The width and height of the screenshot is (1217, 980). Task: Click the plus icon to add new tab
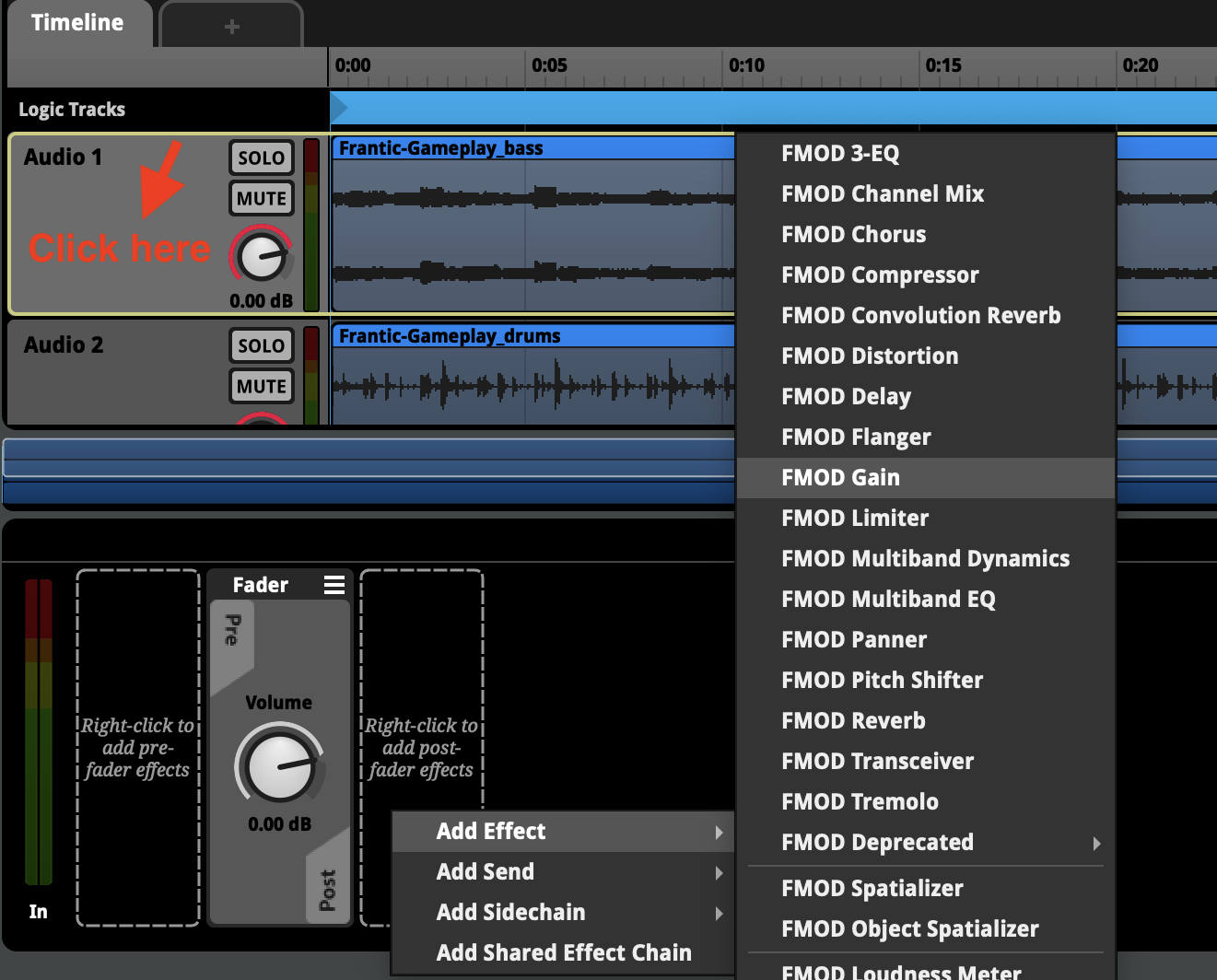click(231, 27)
